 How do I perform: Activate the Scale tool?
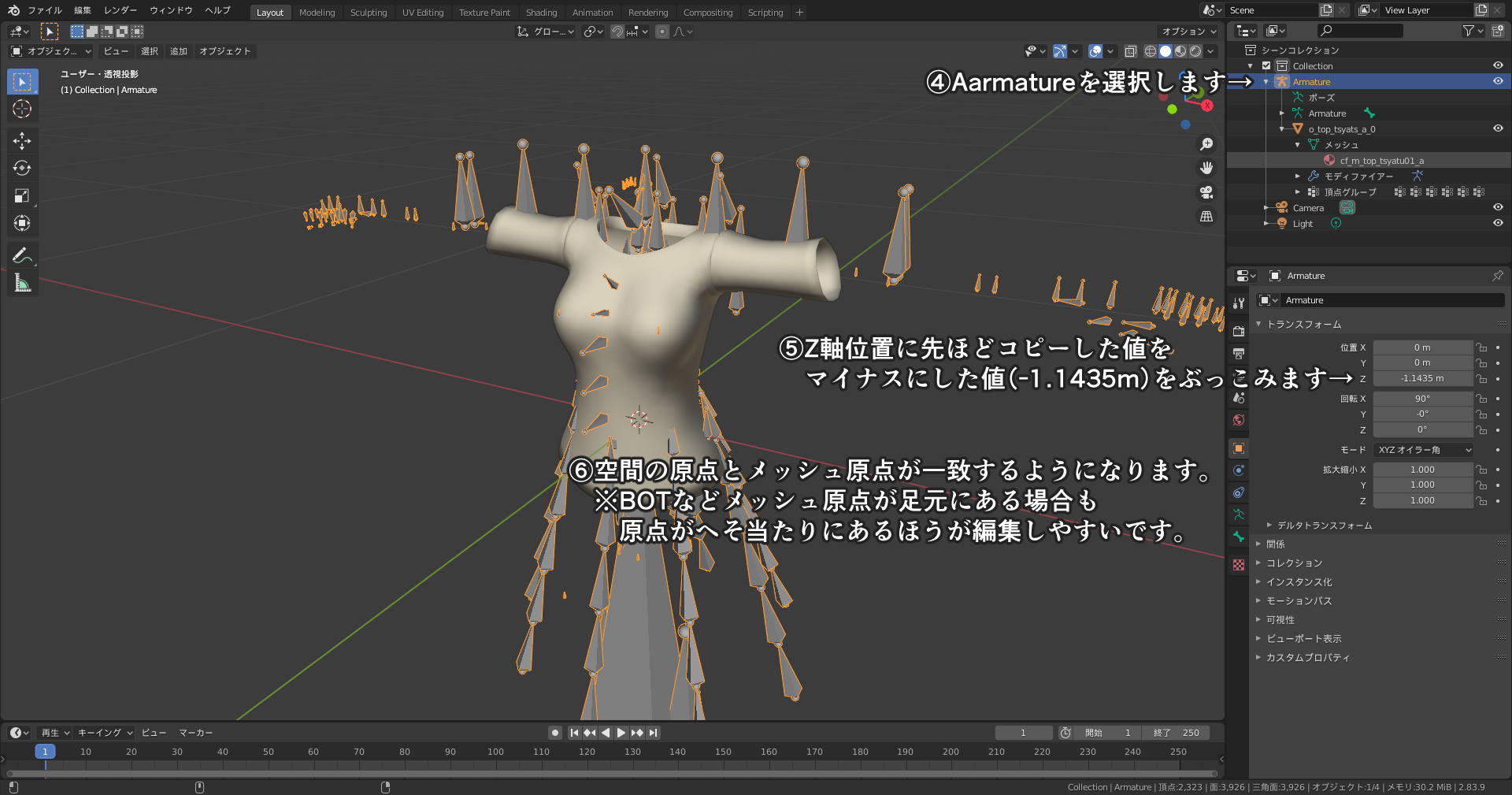click(x=22, y=196)
